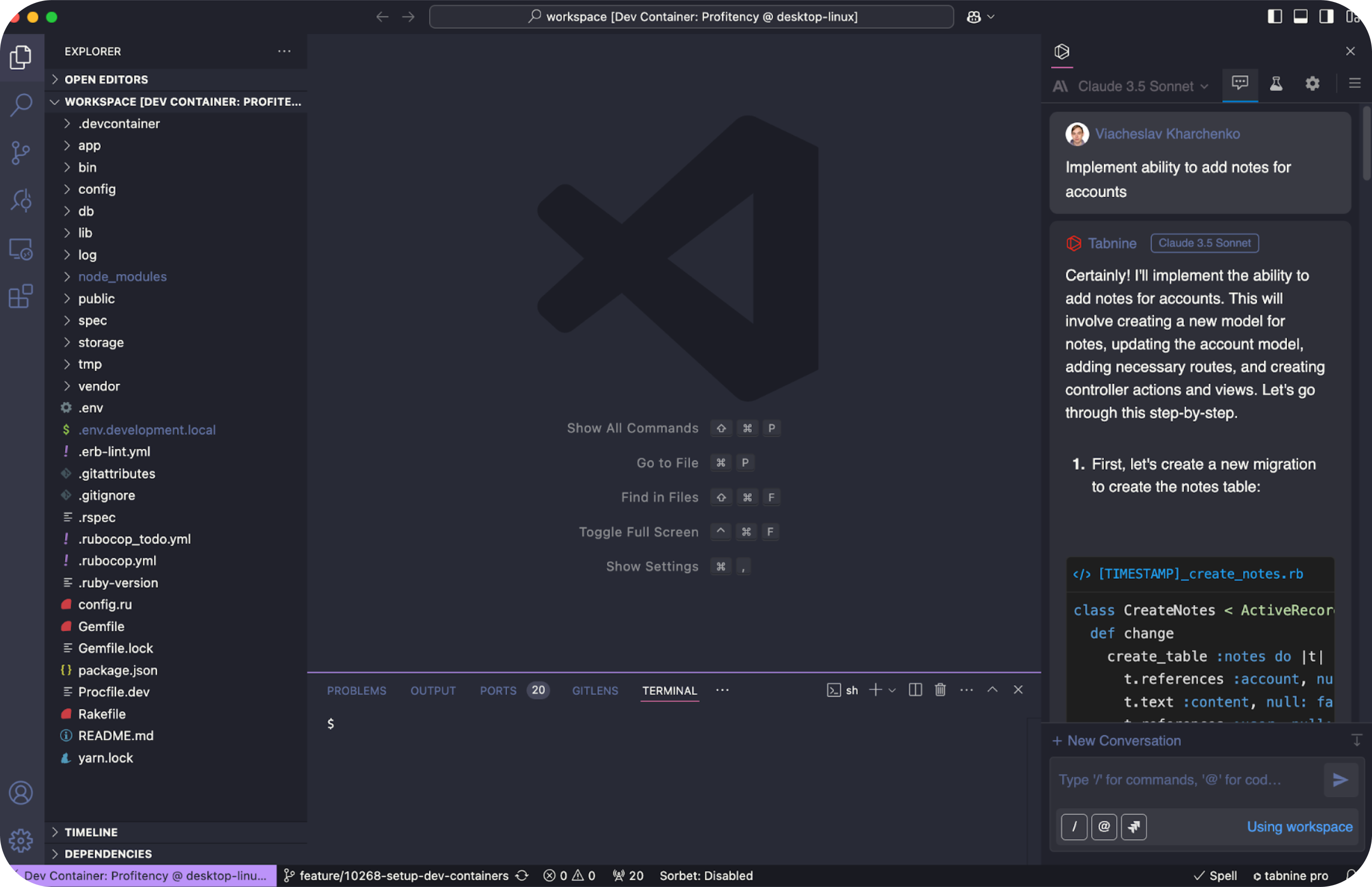The image size is (1372, 887).
Task: Toggle the bottom panel layout button
Action: click(1300, 17)
